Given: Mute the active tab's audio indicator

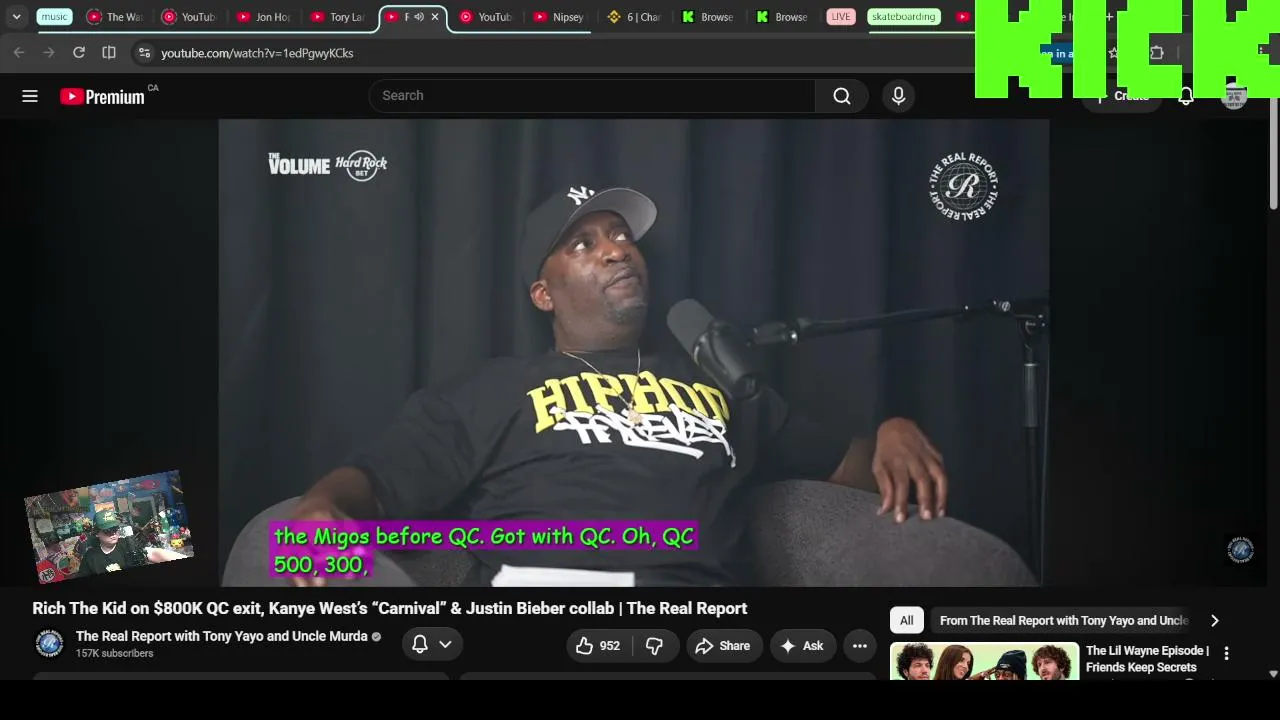Looking at the screenshot, I should tap(419, 17).
